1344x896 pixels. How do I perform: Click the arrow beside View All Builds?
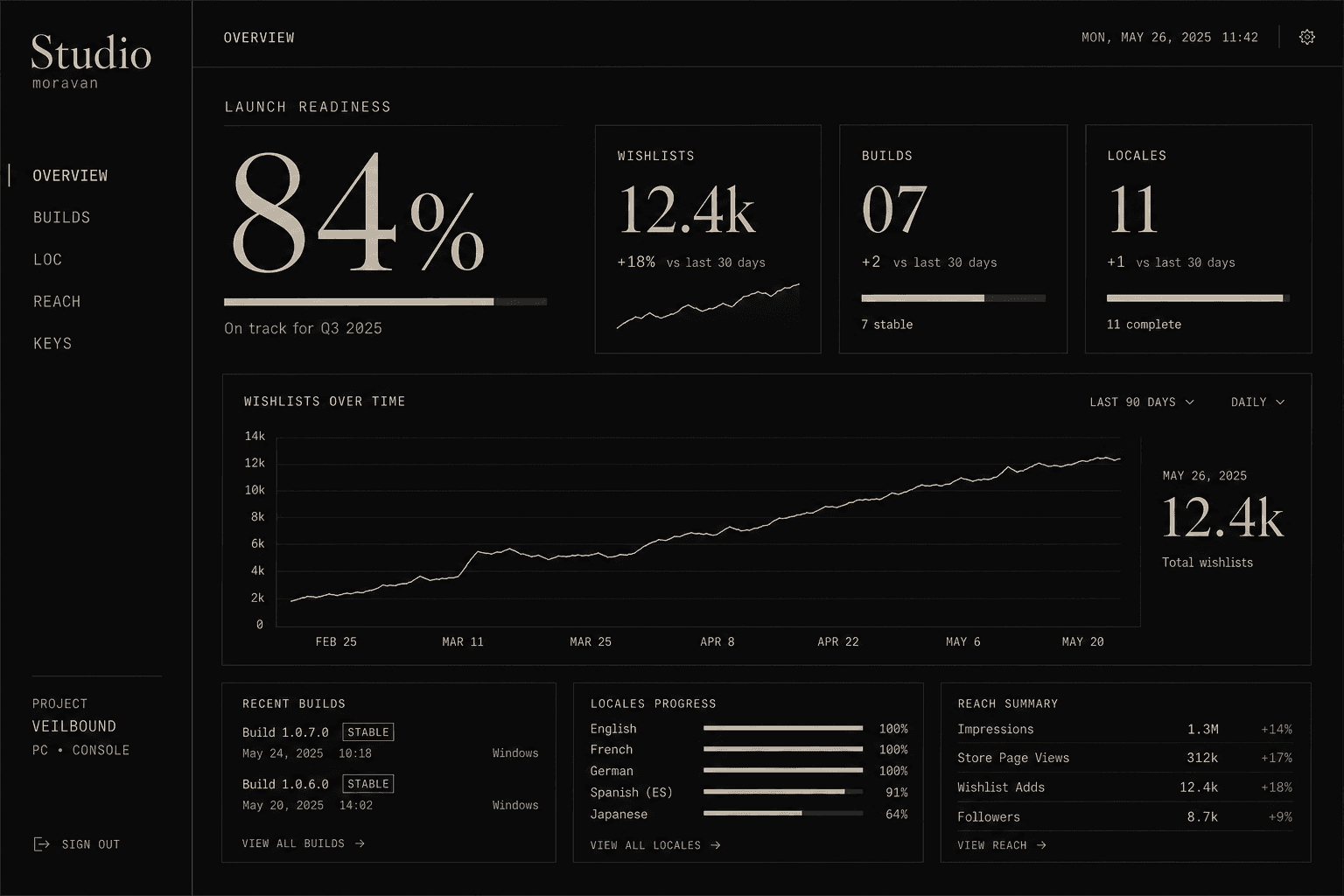point(360,843)
